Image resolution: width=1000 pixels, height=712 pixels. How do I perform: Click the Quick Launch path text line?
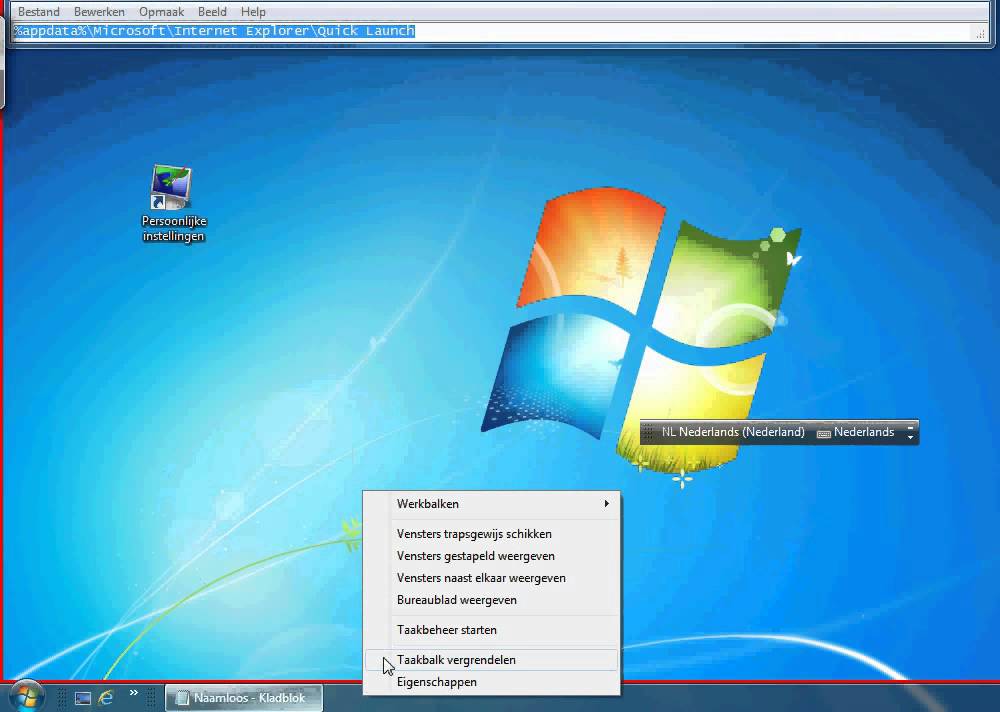pyautogui.click(x=215, y=31)
